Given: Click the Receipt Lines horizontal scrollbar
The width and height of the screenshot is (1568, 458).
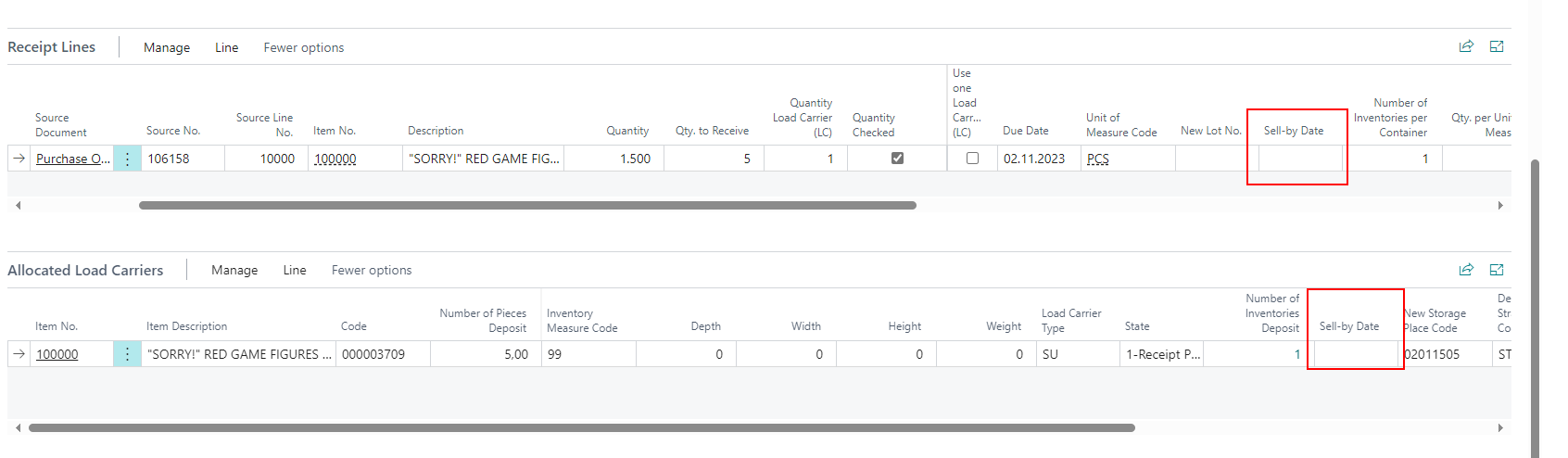Looking at the screenshot, I should [x=527, y=206].
